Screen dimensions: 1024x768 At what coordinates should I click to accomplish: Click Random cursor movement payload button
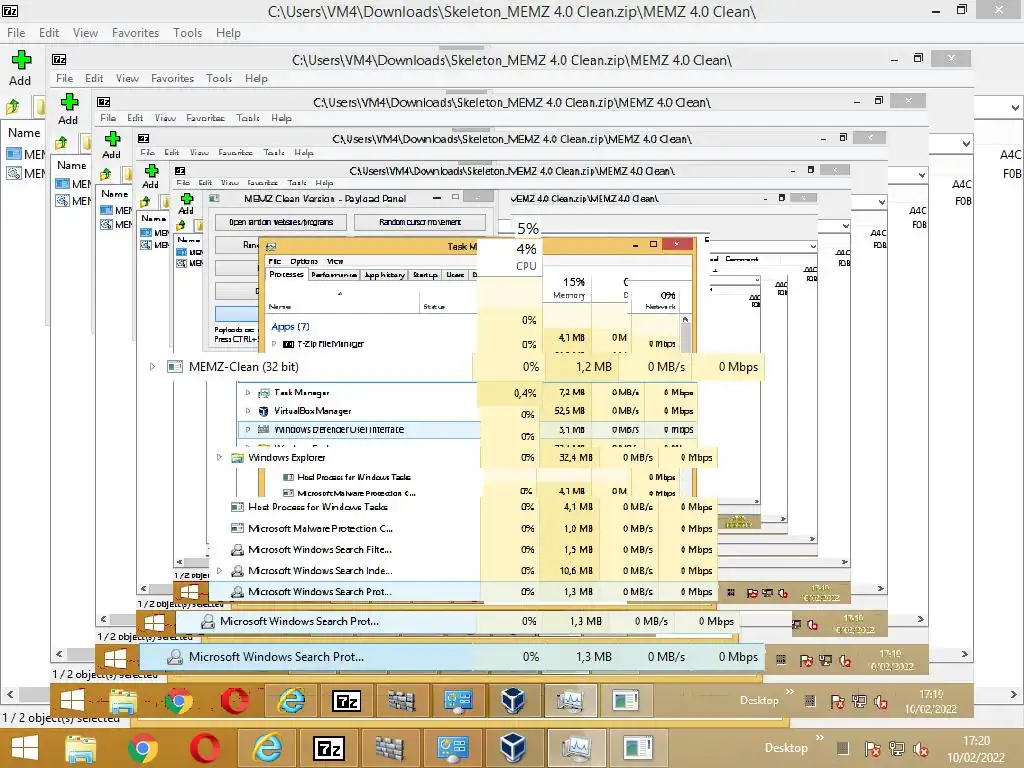[x=420, y=222]
